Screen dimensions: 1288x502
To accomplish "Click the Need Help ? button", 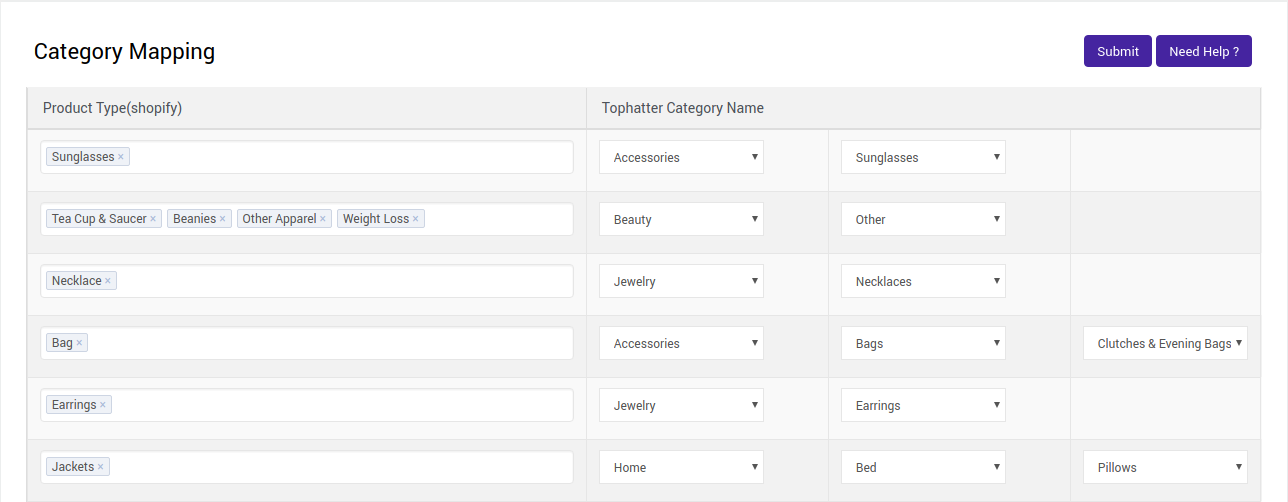I will coord(1203,51).
